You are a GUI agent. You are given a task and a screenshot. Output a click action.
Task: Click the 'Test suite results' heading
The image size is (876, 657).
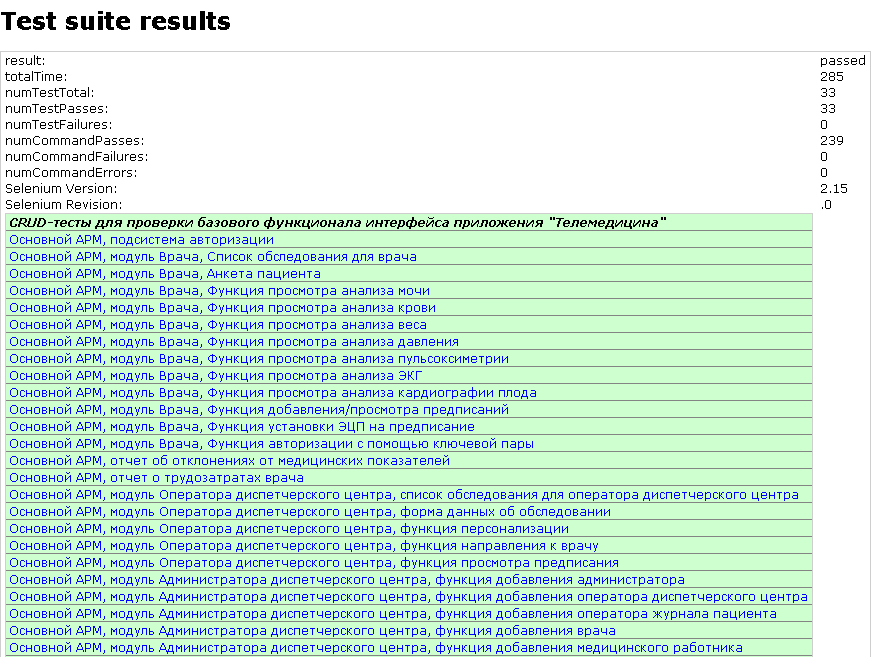[116, 21]
